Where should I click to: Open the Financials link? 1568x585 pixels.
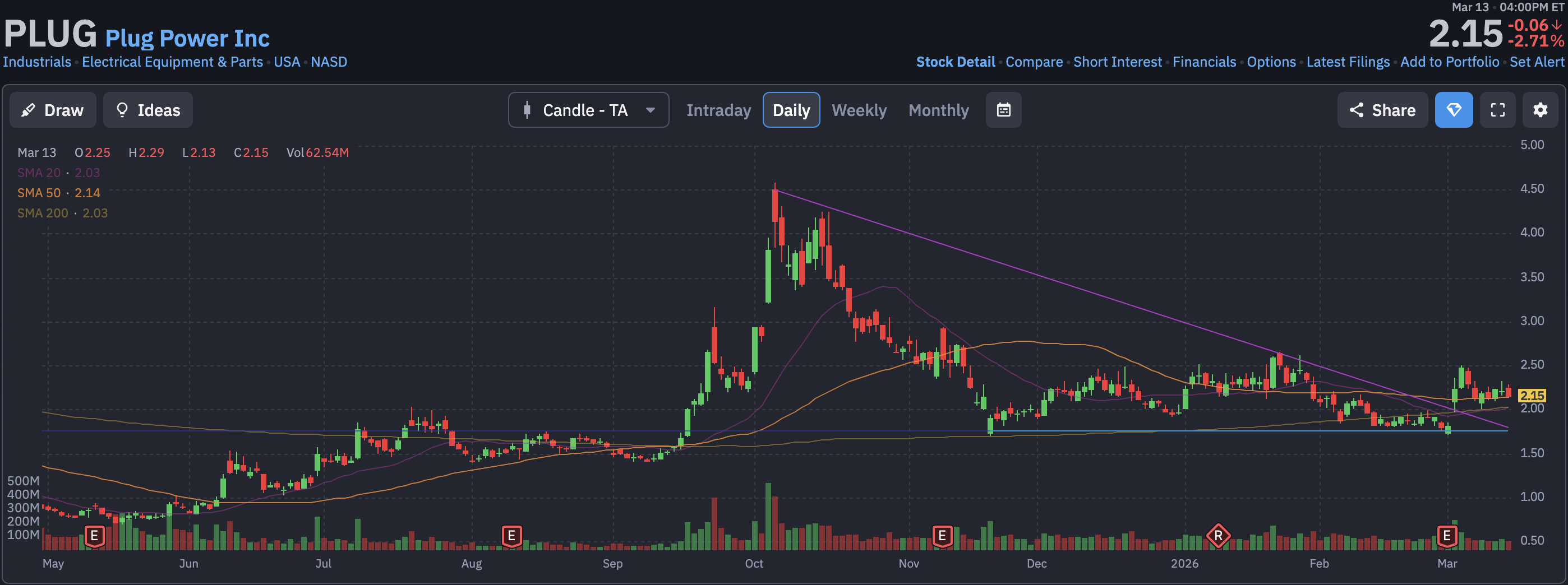tap(1205, 62)
